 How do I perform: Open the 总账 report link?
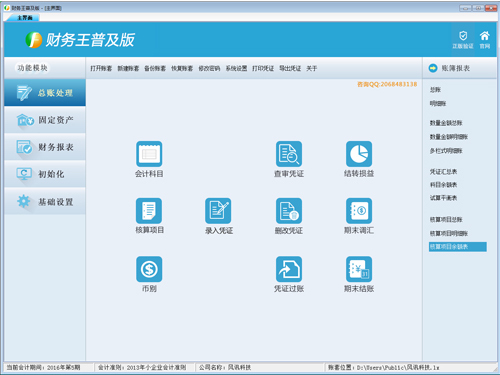tap(435, 90)
